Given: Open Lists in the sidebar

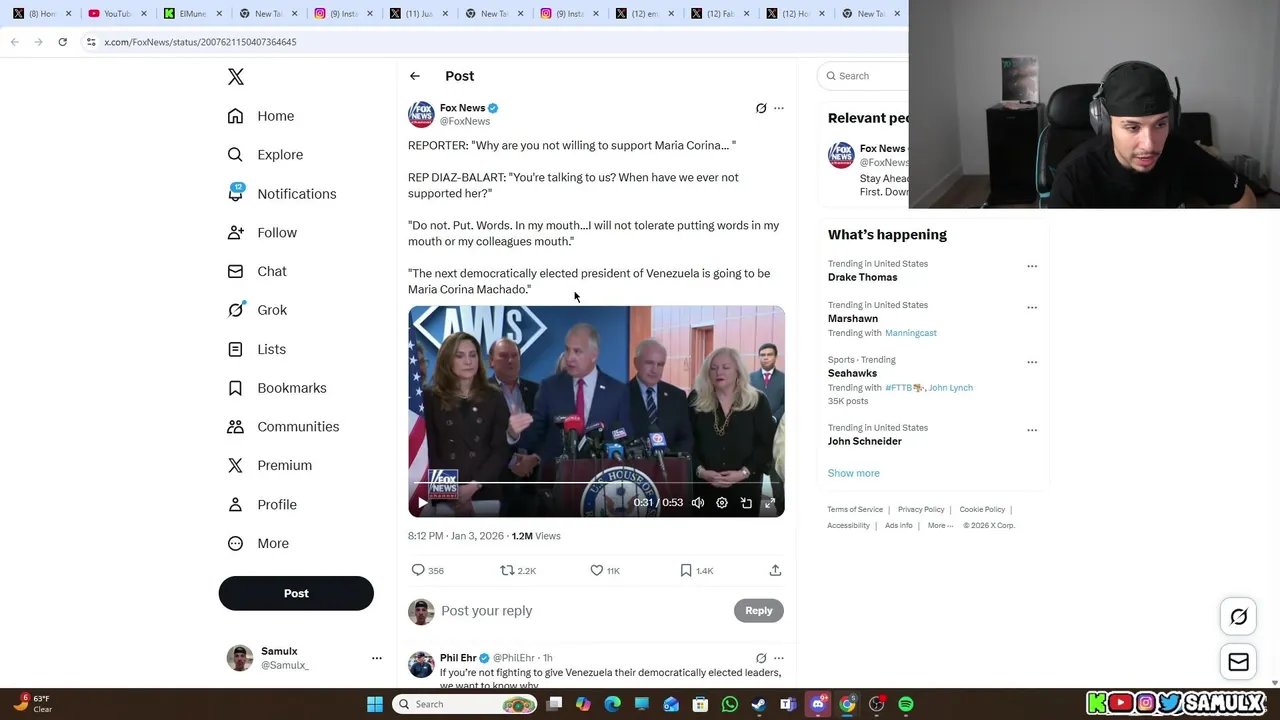Looking at the screenshot, I should point(257,349).
